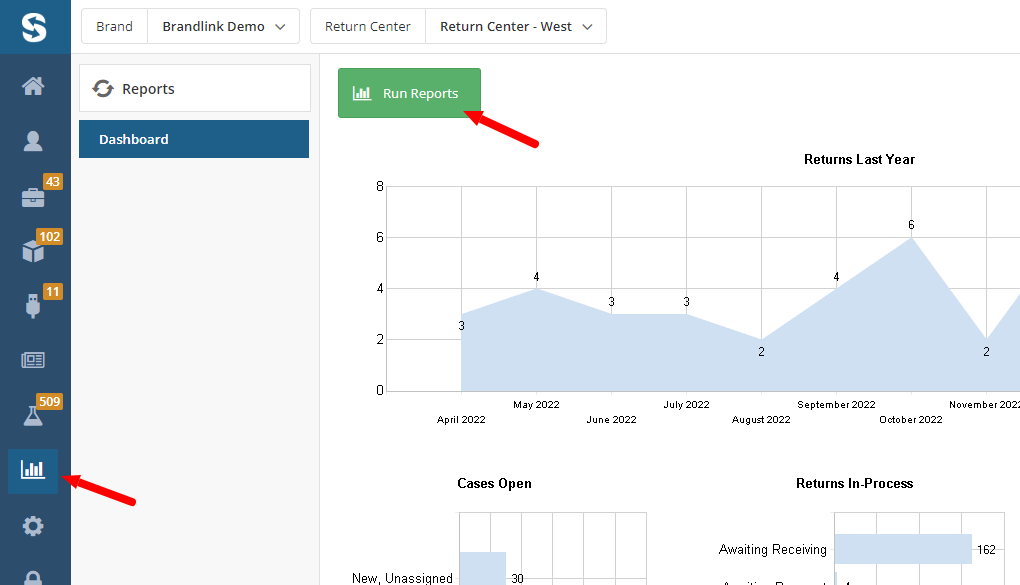This screenshot has width=1020, height=585.
Task: Open the briefcase icon showing 43 items
Action: (33, 195)
